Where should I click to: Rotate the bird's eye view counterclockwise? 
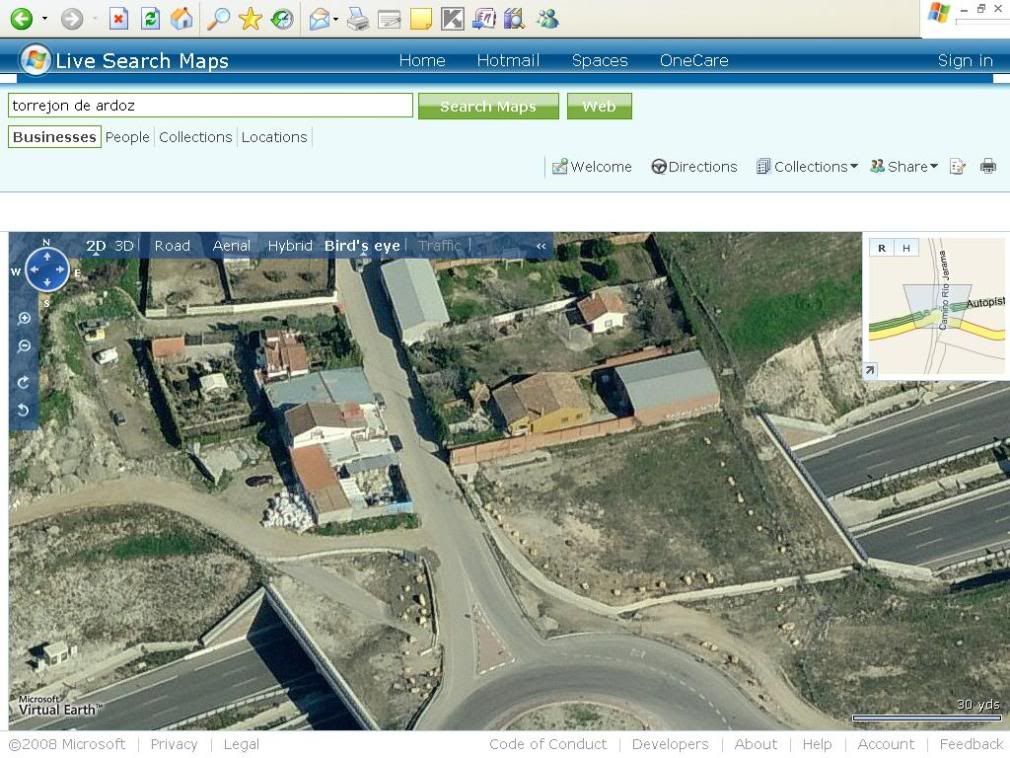(24, 410)
